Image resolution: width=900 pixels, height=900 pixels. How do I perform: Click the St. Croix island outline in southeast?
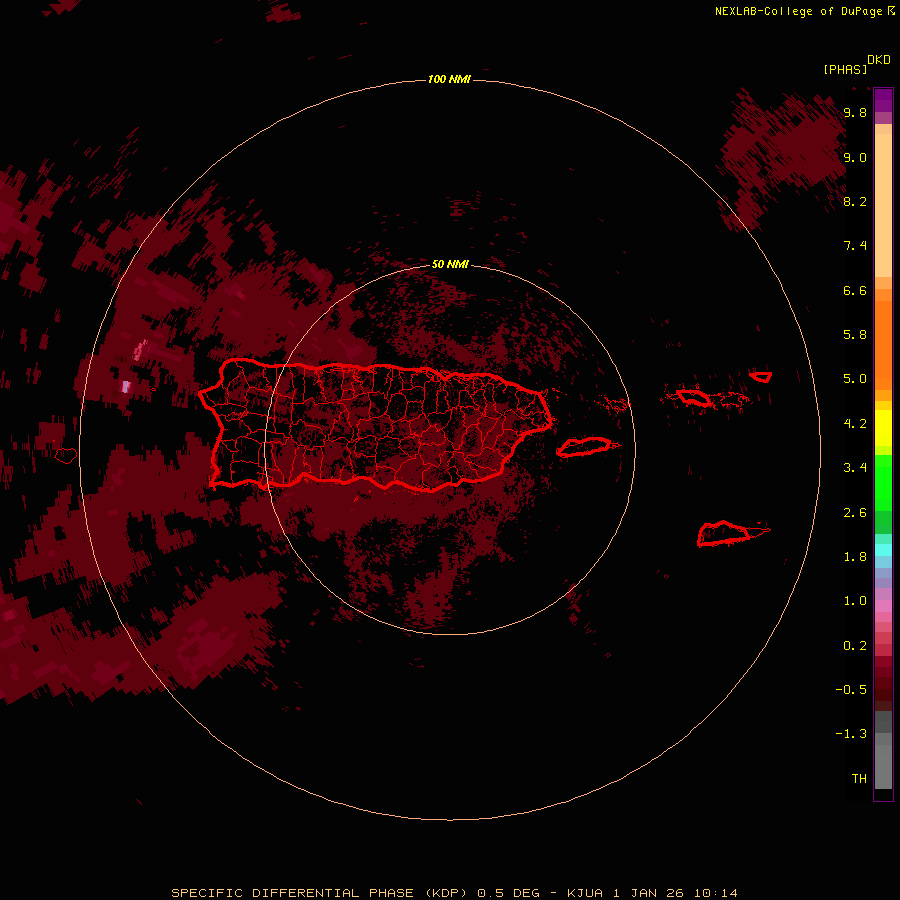pyautogui.click(x=724, y=533)
